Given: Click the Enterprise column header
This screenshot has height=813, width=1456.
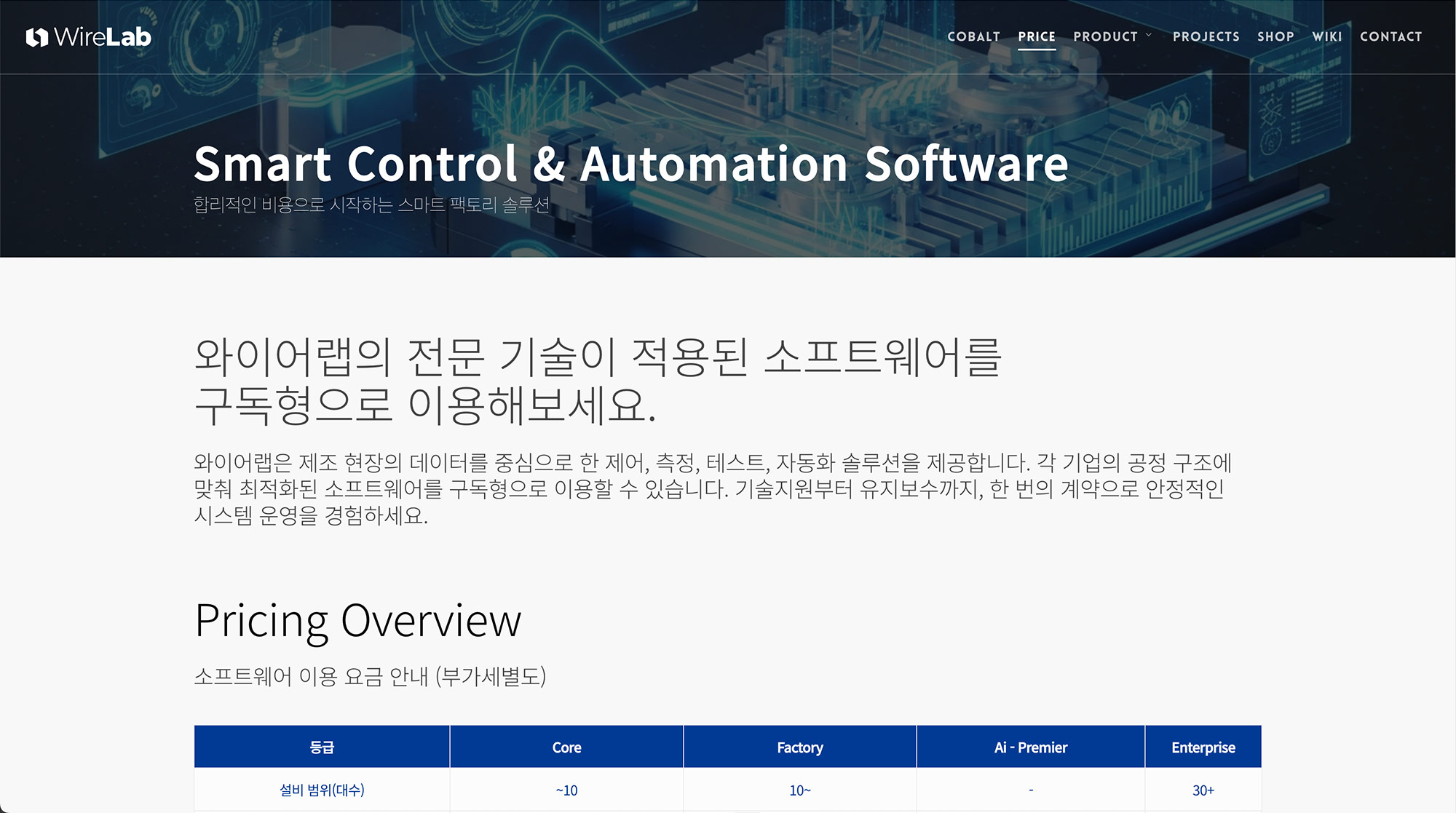Looking at the screenshot, I should coord(1203,747).
